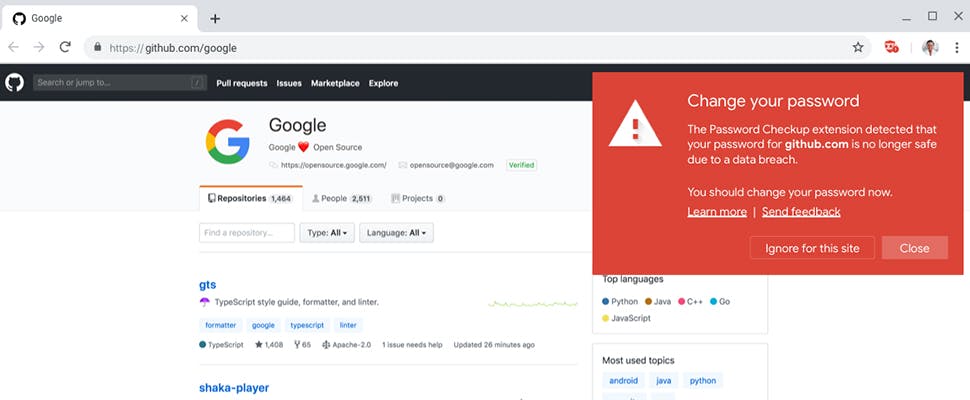The width and height of the screenshot is (970, 400).
Task: Click the Send feedback link
Action: [x=801, y=212]
